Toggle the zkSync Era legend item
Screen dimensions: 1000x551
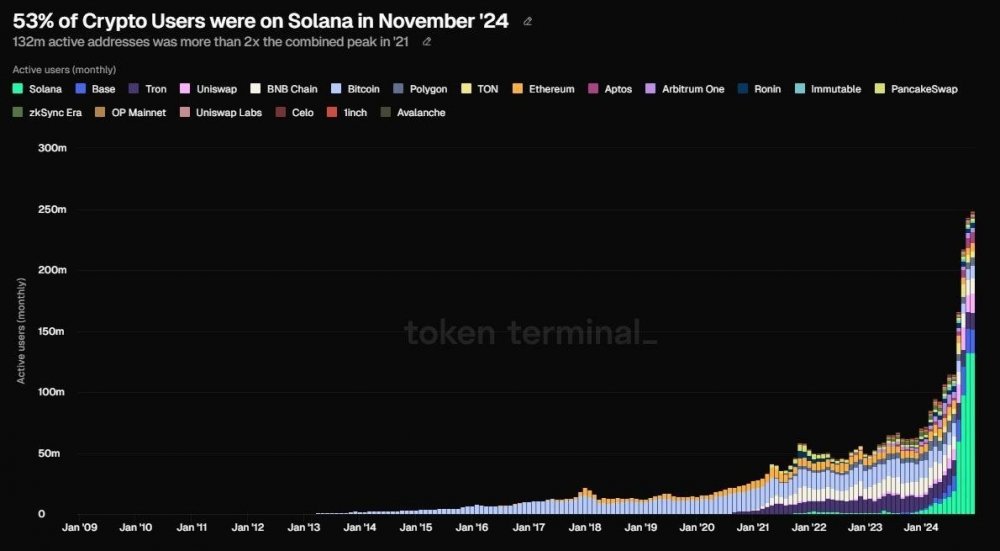(x=47, y=113)
